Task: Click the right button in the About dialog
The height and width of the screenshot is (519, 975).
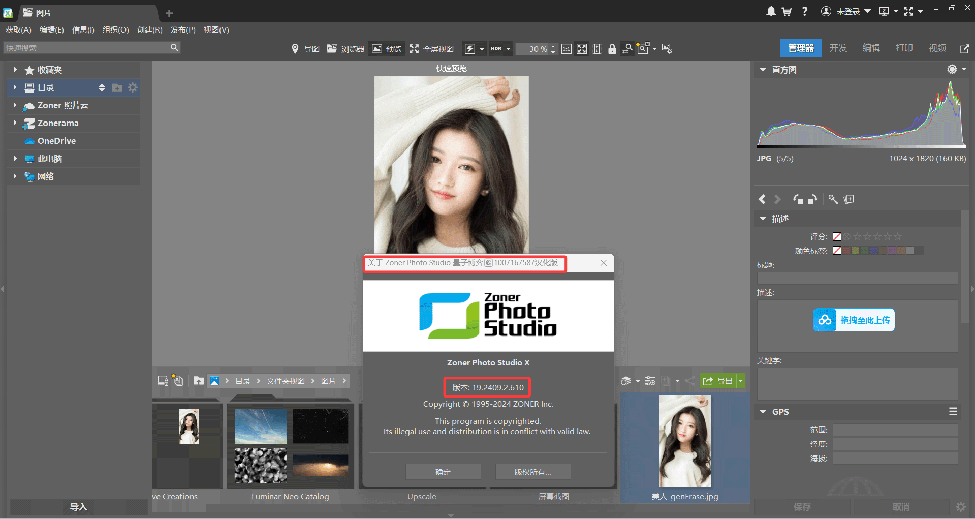Action: 533,472
